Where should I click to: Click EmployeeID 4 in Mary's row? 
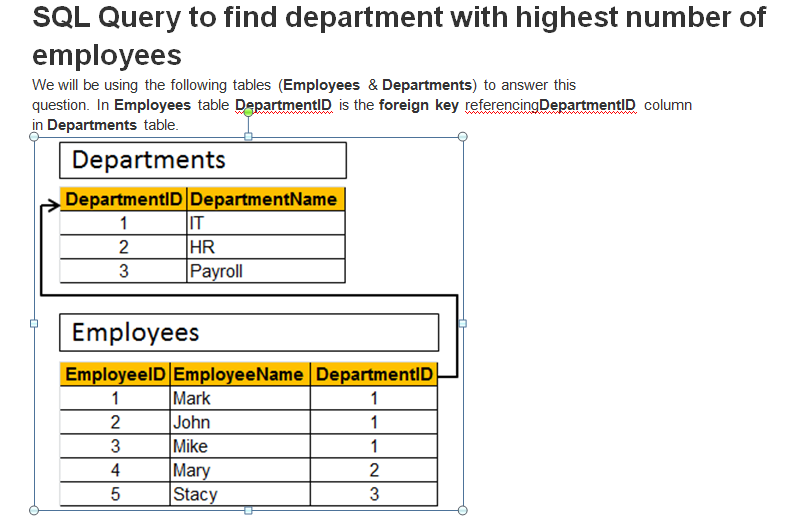point(115,470)
